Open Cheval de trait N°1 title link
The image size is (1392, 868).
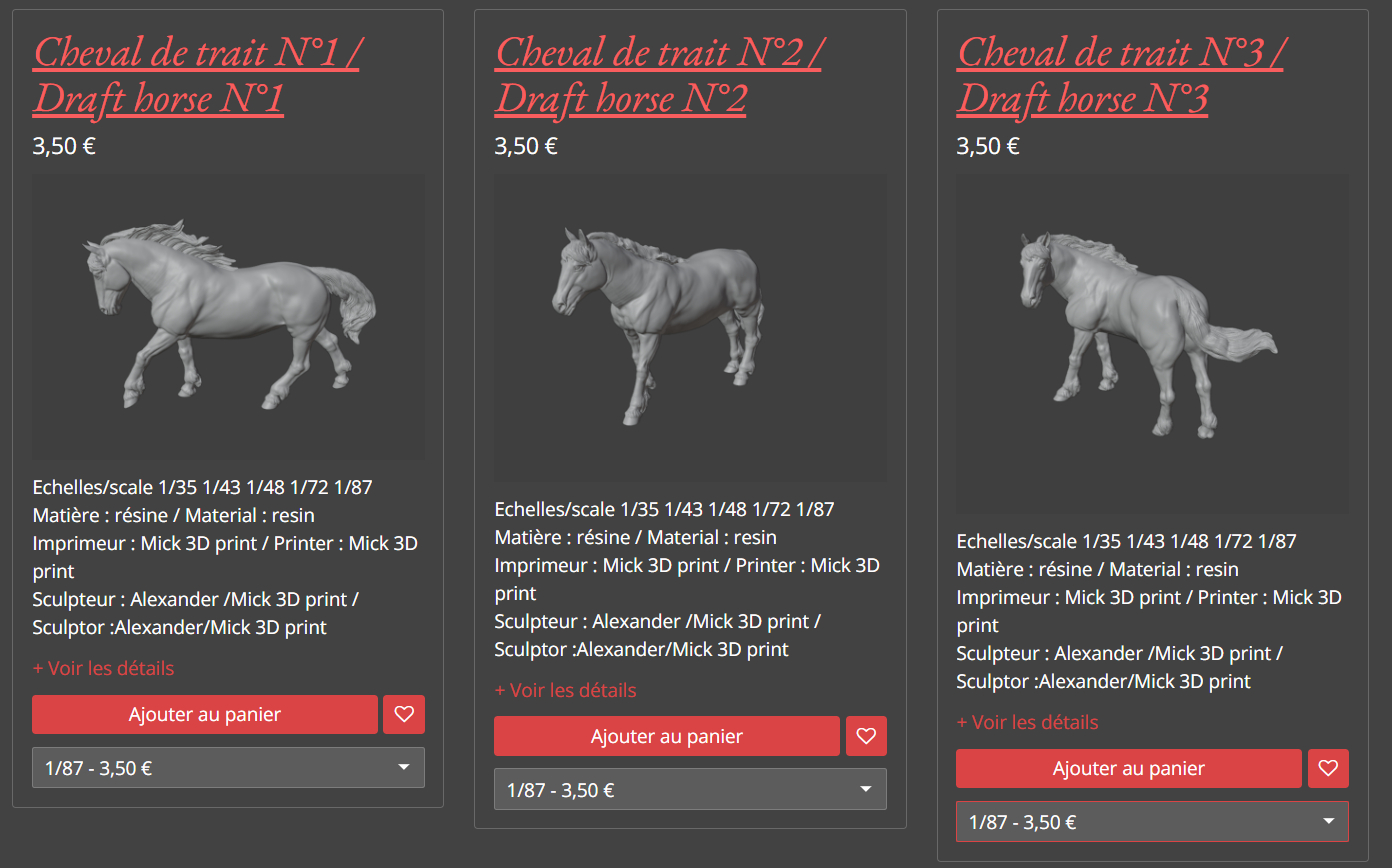(x=196, y=75)
